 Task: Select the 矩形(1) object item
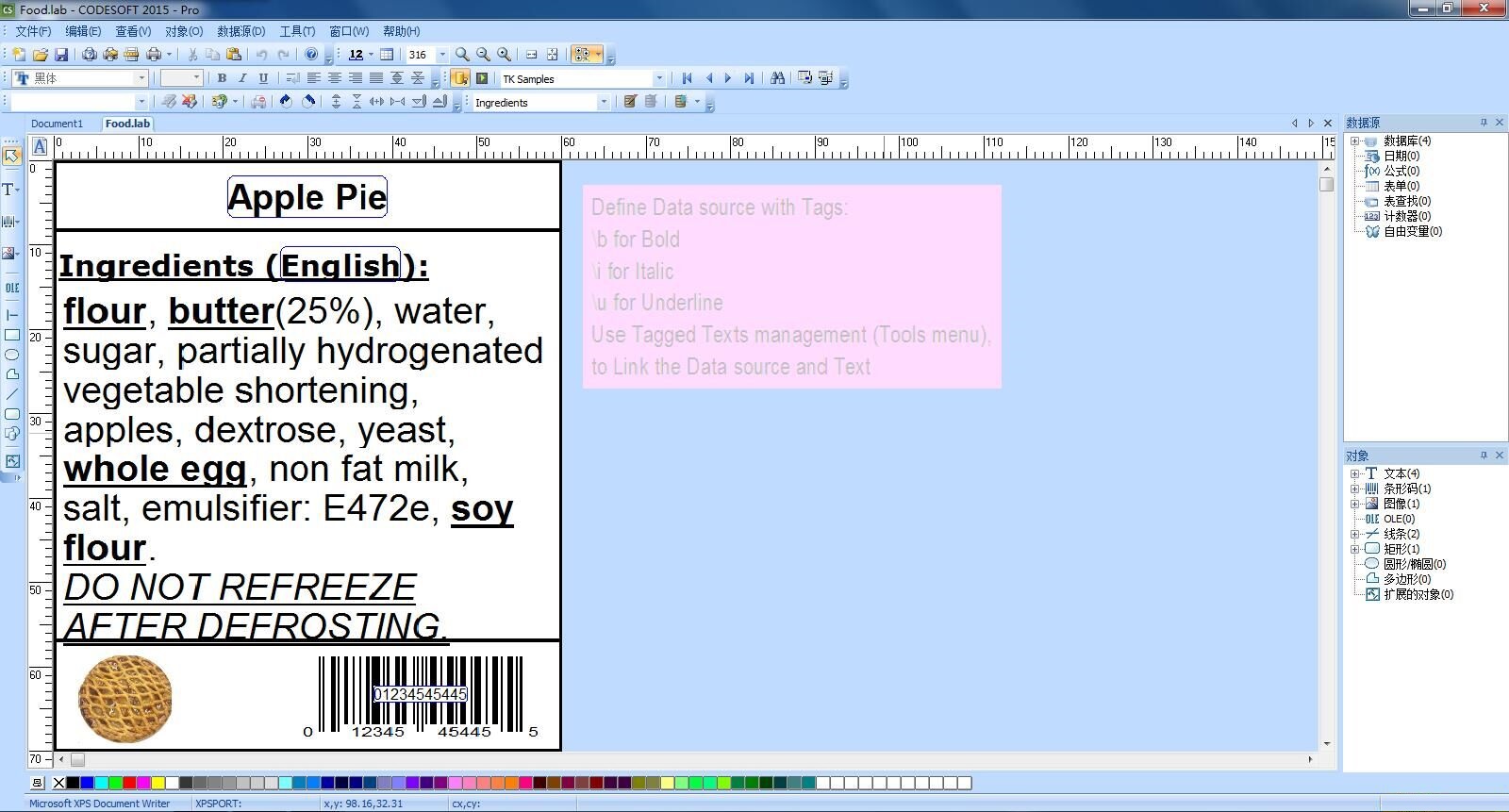(x=1401, y=549)
